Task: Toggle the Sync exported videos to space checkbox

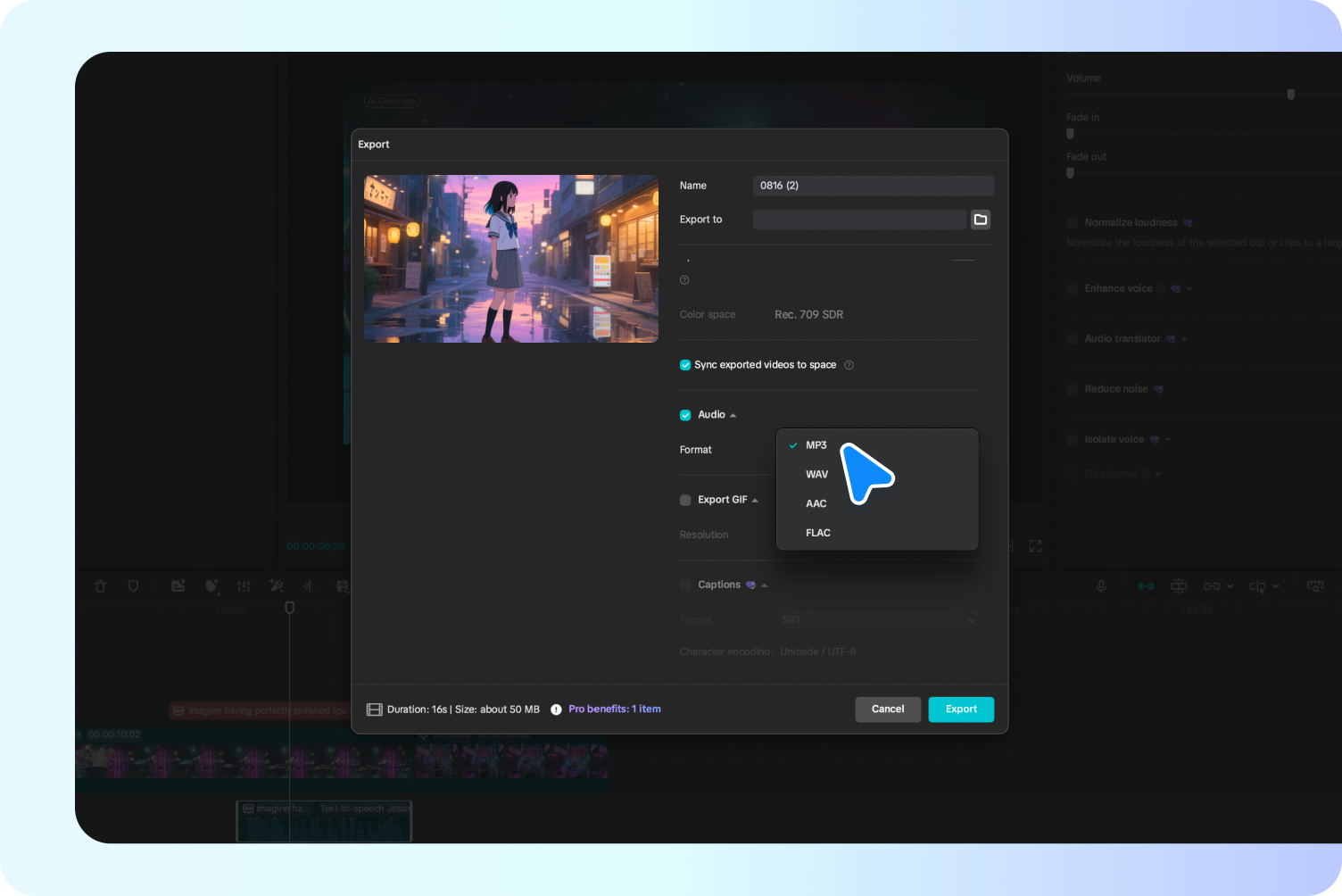Action: (x=685, y=365)
